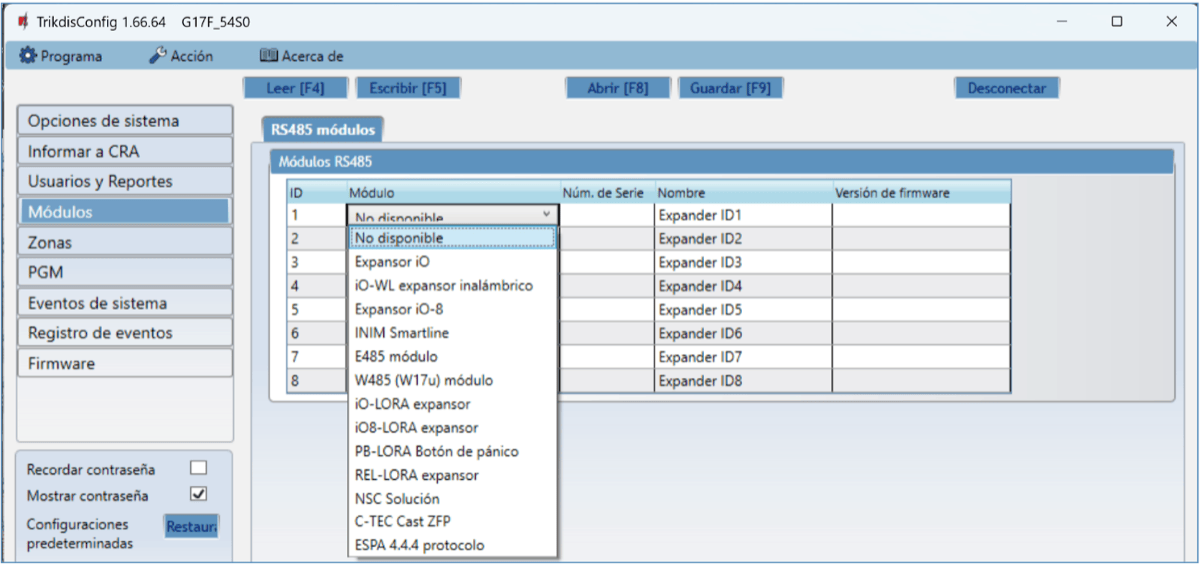The image size is (1200, 566).
Task: Select Expansor iO-8 from dropdown list
Action: (x=398, y=309)
